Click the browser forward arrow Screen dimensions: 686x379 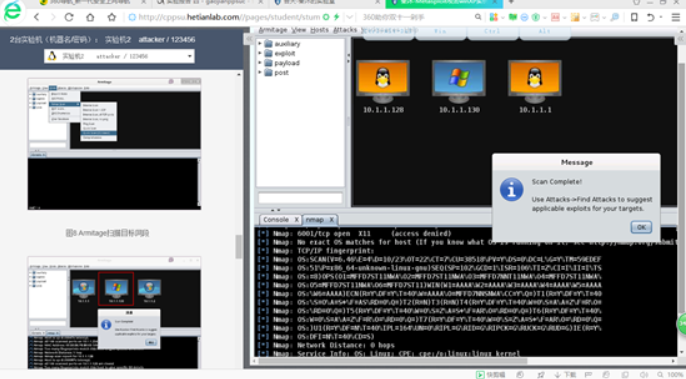tap(53, 17)
